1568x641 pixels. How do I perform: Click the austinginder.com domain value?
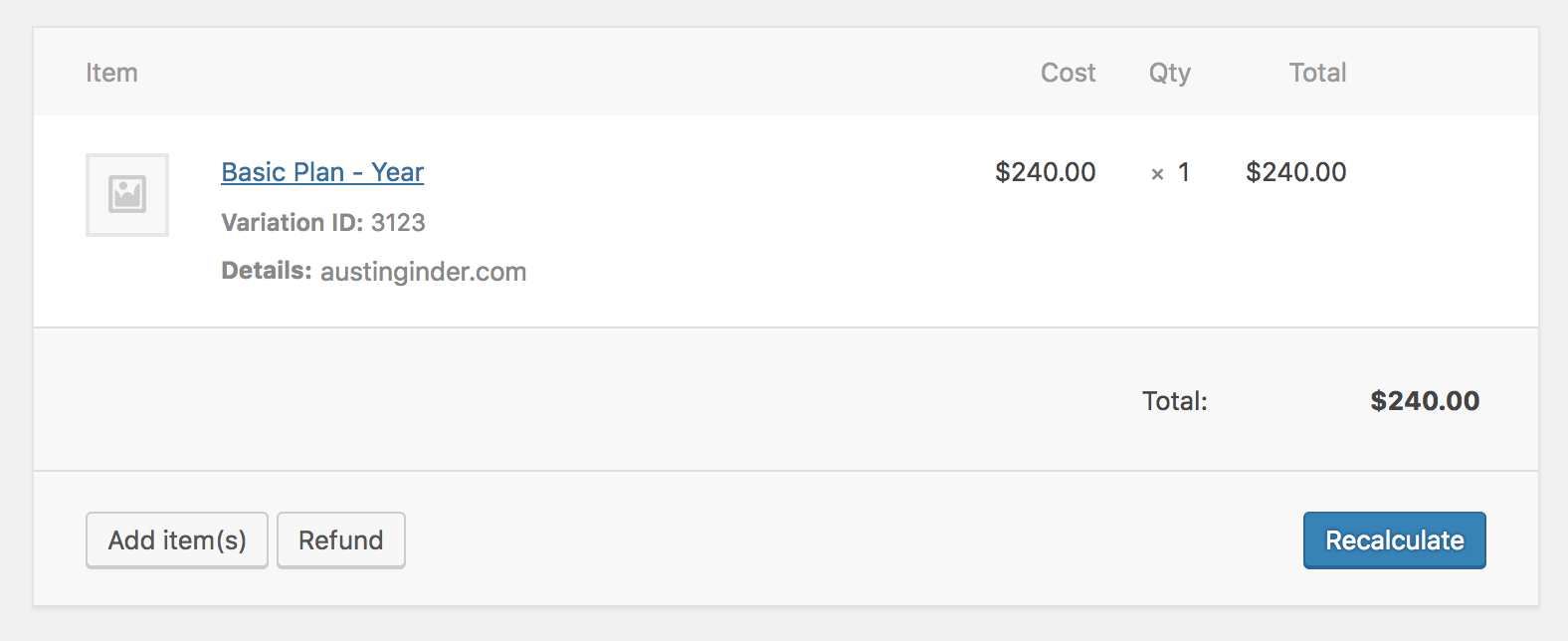click(424, 272)
